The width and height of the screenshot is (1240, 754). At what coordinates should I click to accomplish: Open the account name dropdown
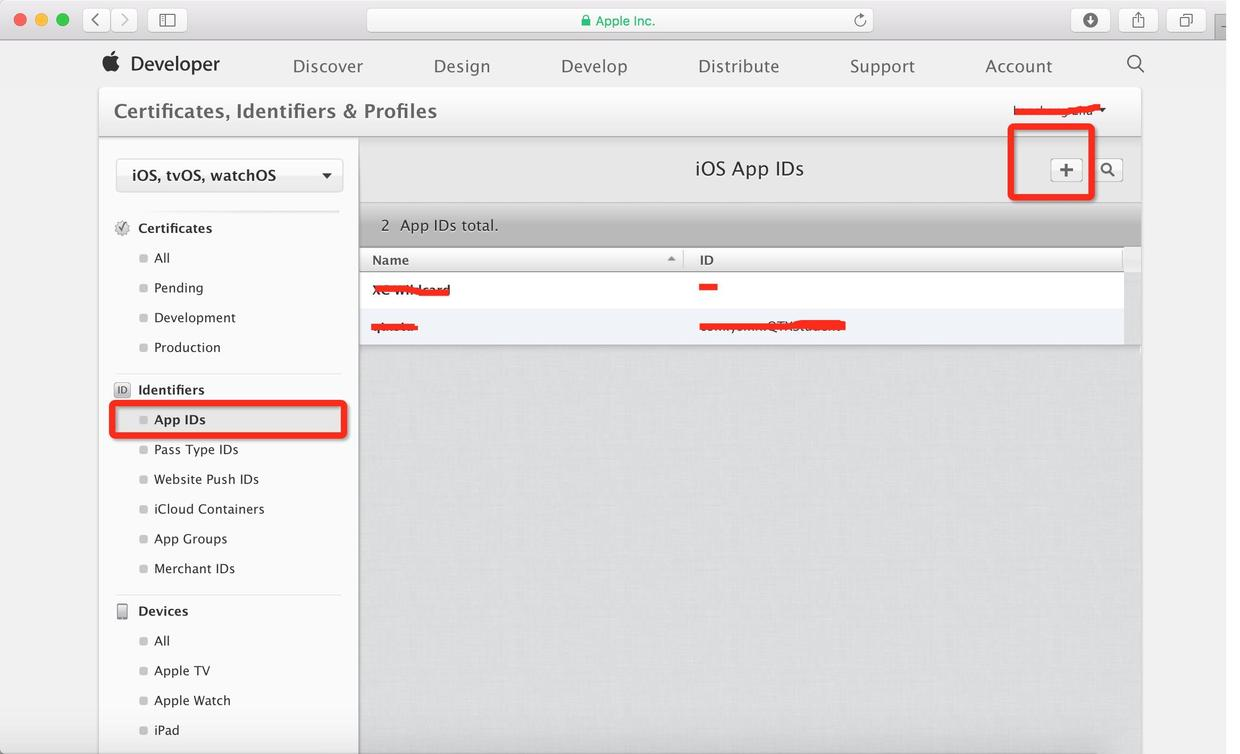pos(1059,110)
